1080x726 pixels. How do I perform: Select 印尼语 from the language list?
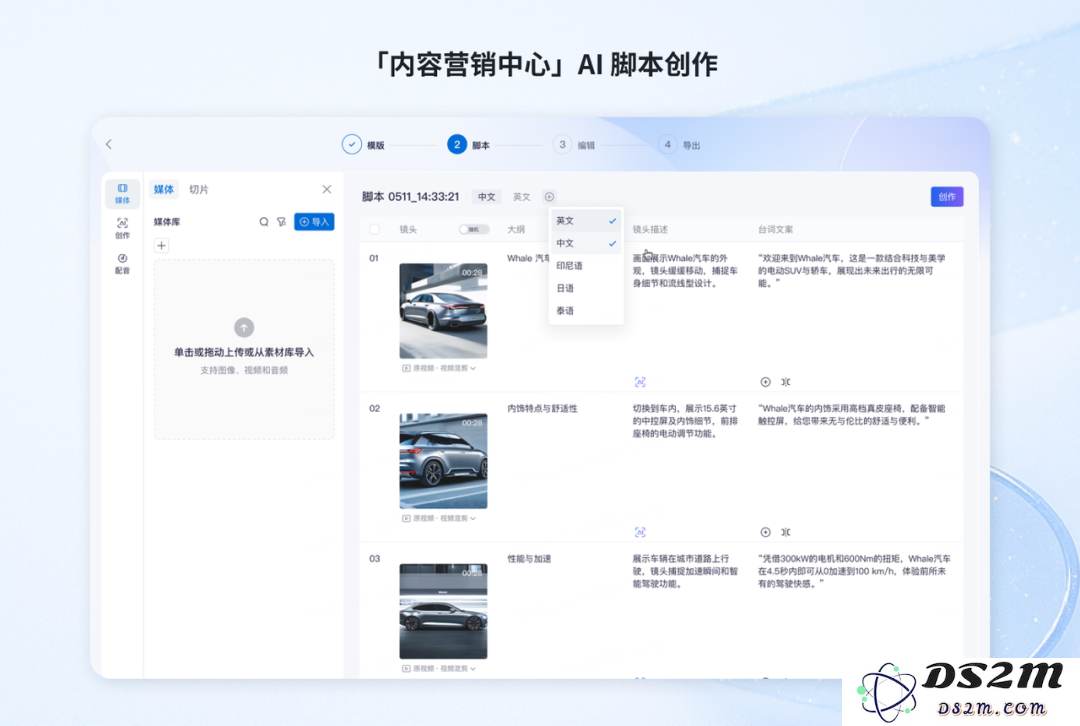[586, 266]
